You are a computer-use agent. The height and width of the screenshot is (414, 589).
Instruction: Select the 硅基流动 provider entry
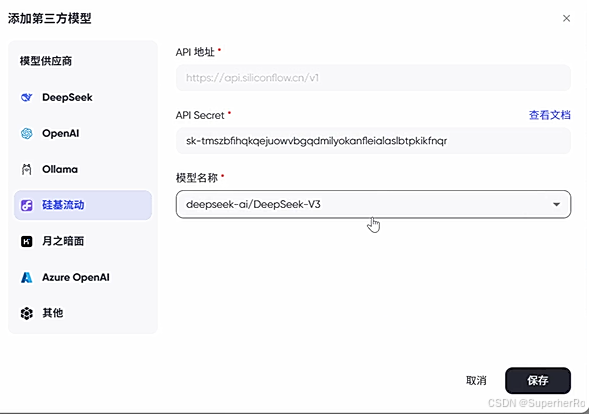click(x=83, y=205)
